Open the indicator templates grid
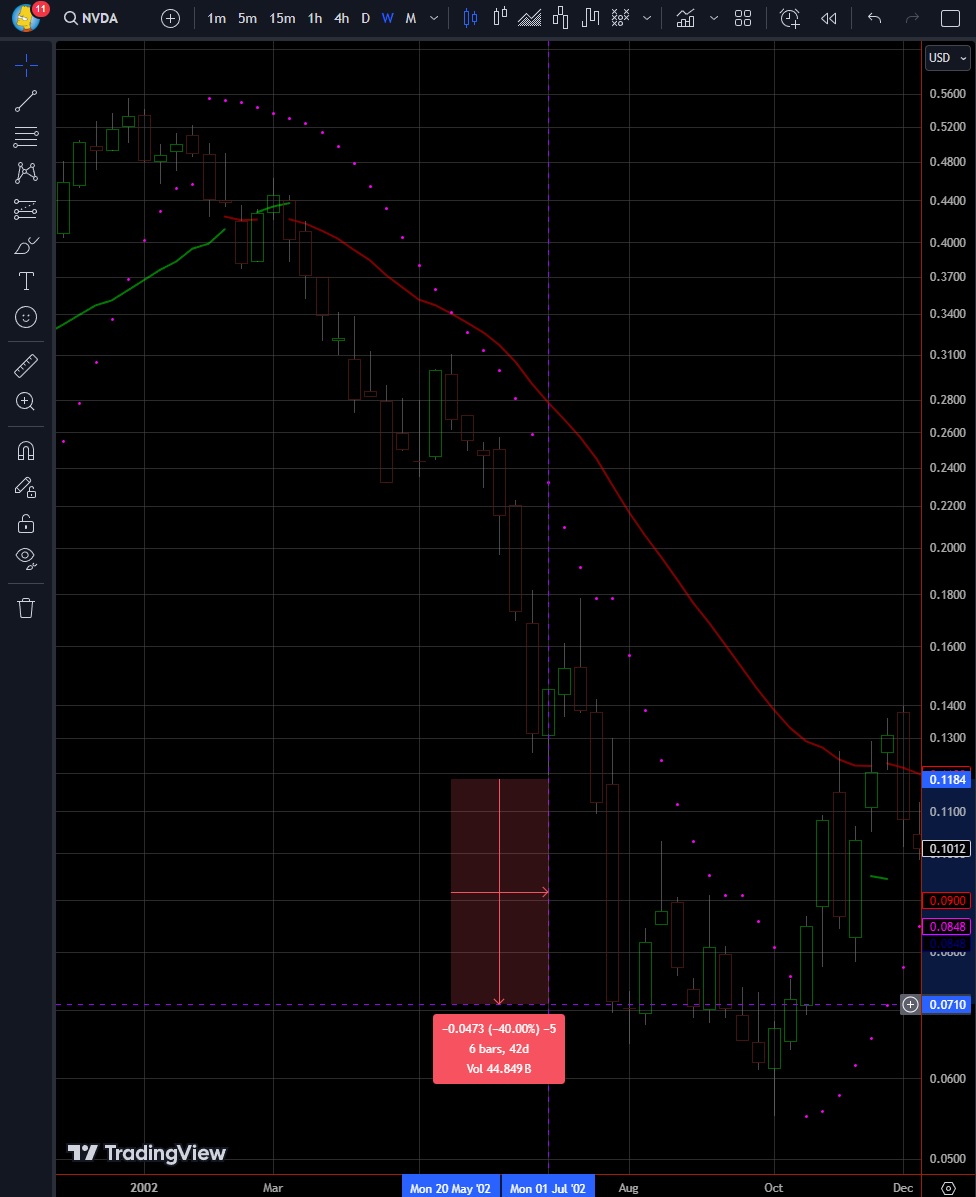Screen dimensions: 976x1197 click(x=743, y=18)
